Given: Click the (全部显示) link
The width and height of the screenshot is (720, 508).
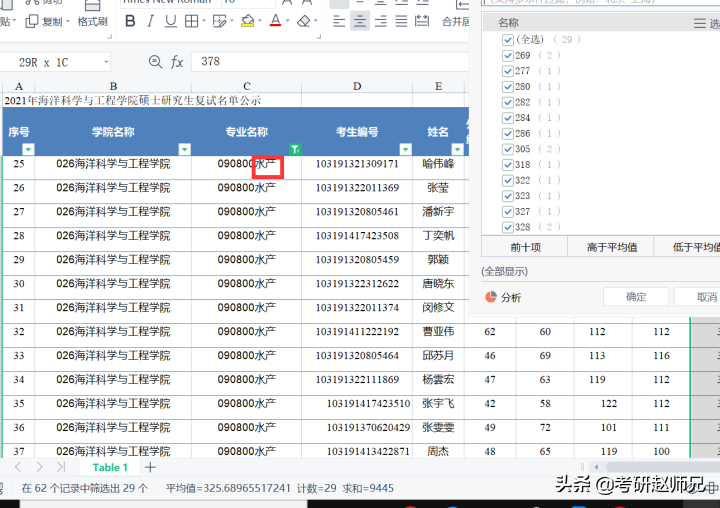Looking at the screenshot, I should (x=505, y=271).
